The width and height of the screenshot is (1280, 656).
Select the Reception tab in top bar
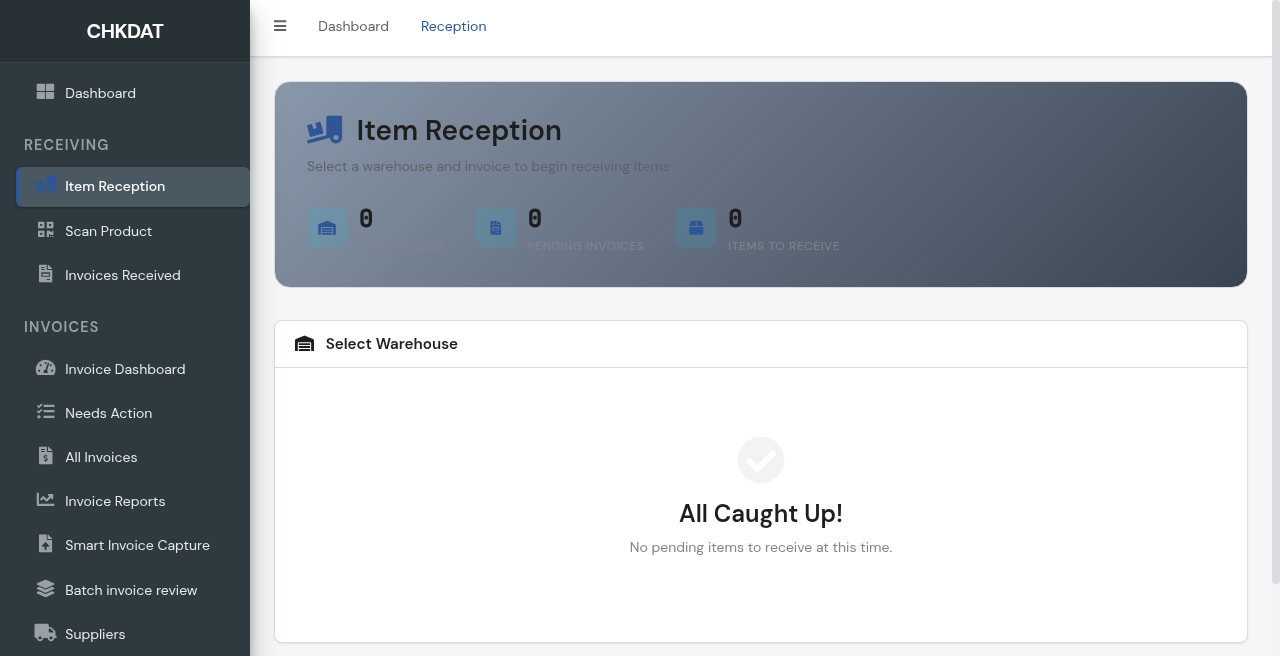[x=453, y=26]
